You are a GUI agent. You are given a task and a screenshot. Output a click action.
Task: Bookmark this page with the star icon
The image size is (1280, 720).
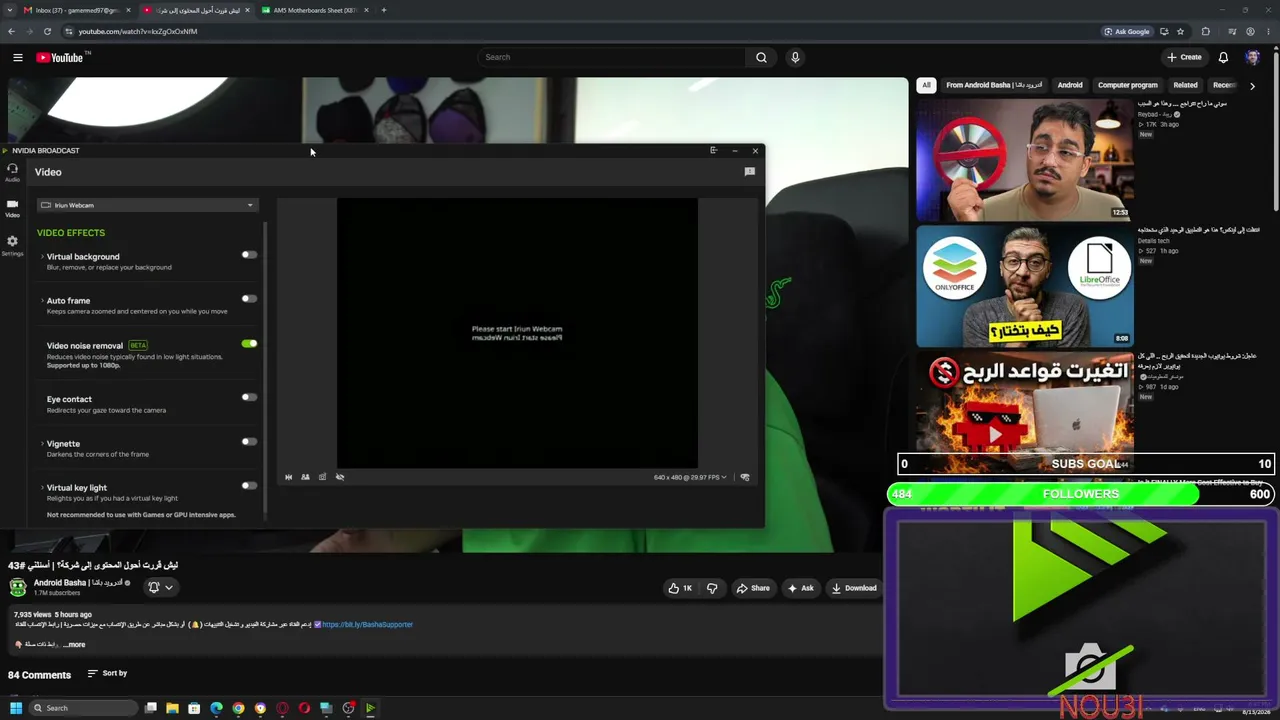tap(1180, 31)
